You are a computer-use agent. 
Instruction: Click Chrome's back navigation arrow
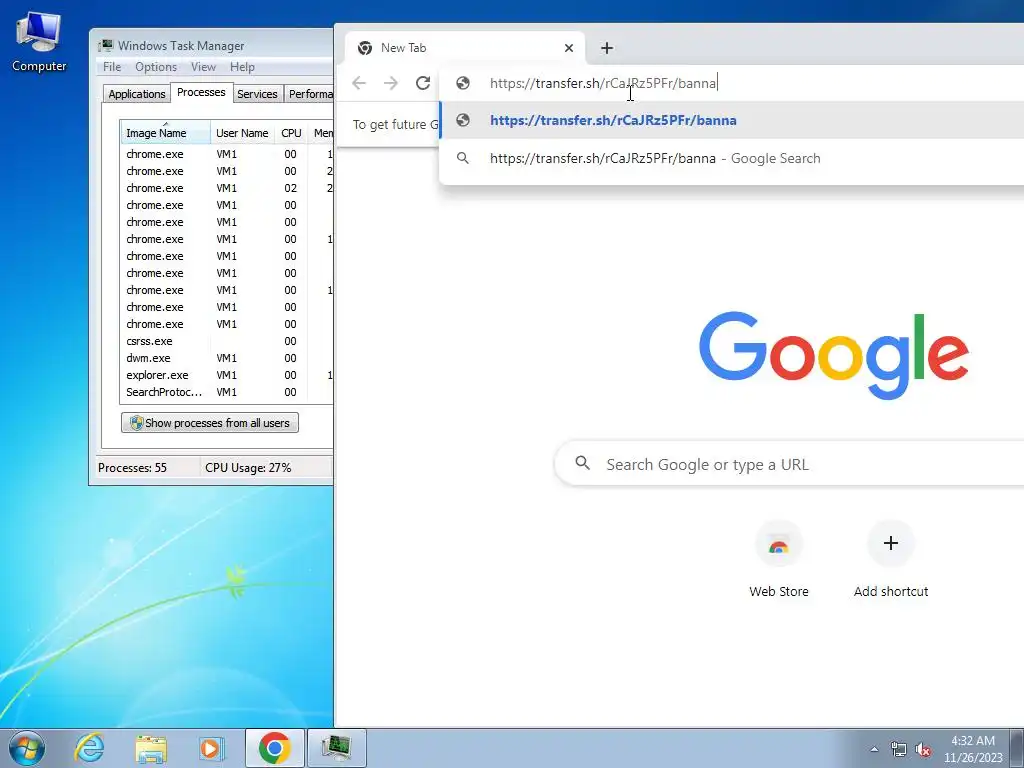pyautogui.click(x=359, y=83)
